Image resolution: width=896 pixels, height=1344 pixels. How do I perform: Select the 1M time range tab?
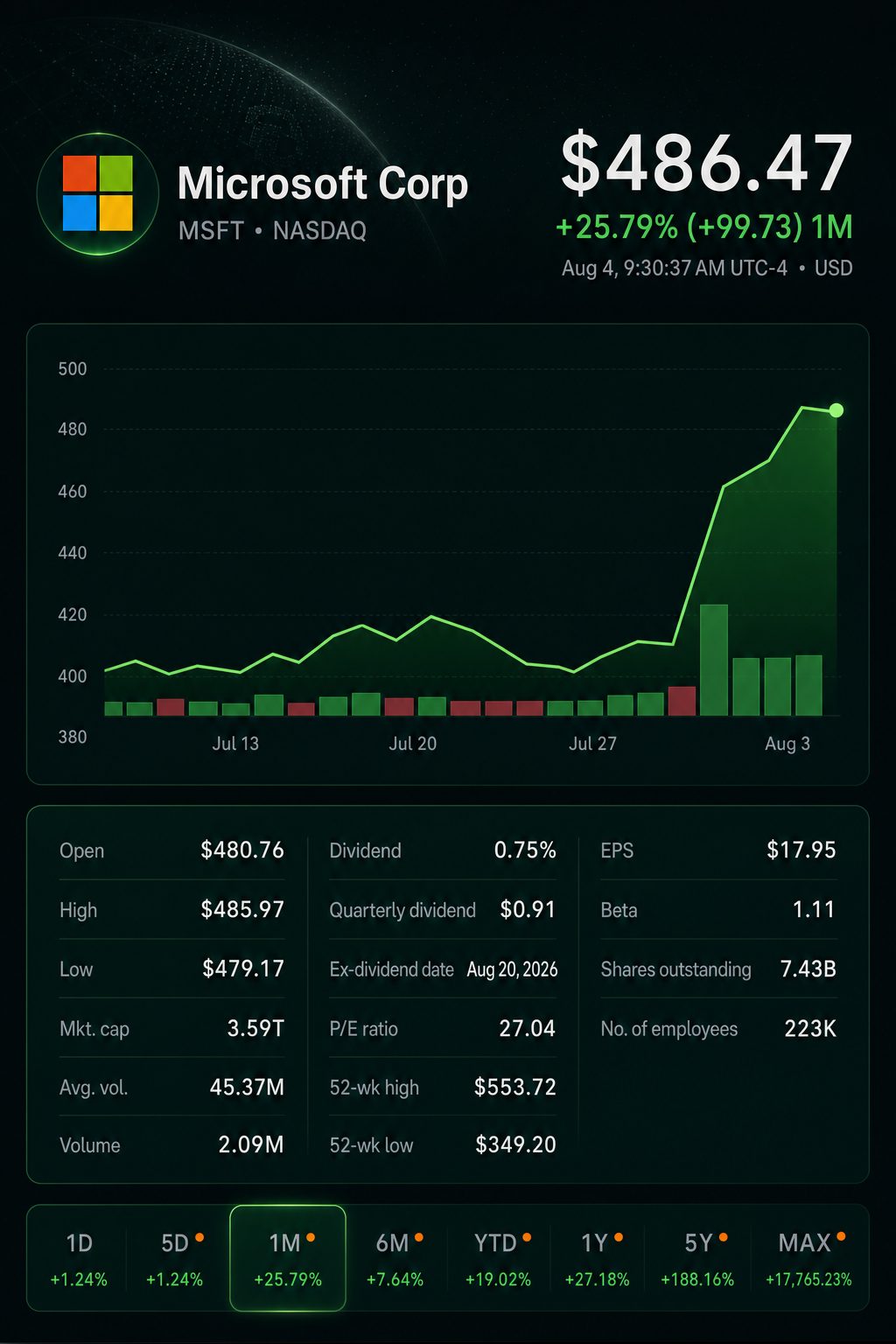click(288, 1259)
